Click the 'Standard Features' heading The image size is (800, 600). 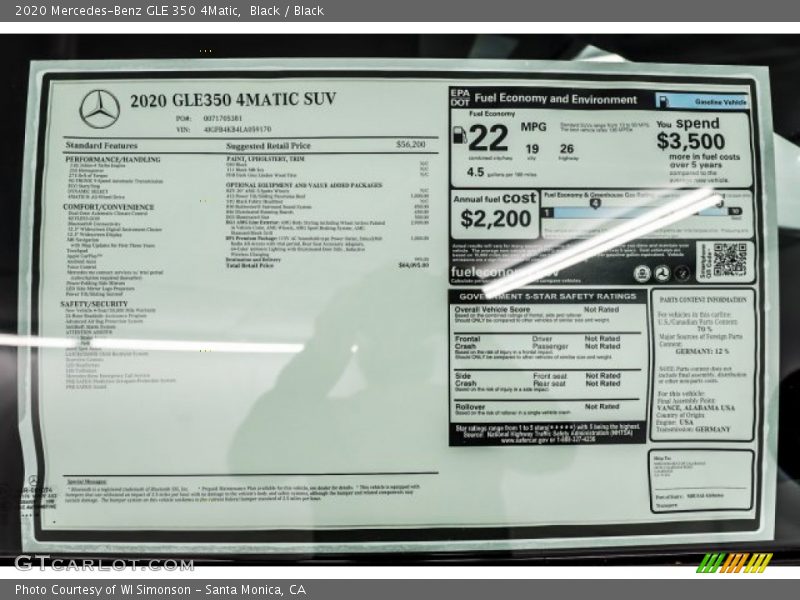[102, 145]
